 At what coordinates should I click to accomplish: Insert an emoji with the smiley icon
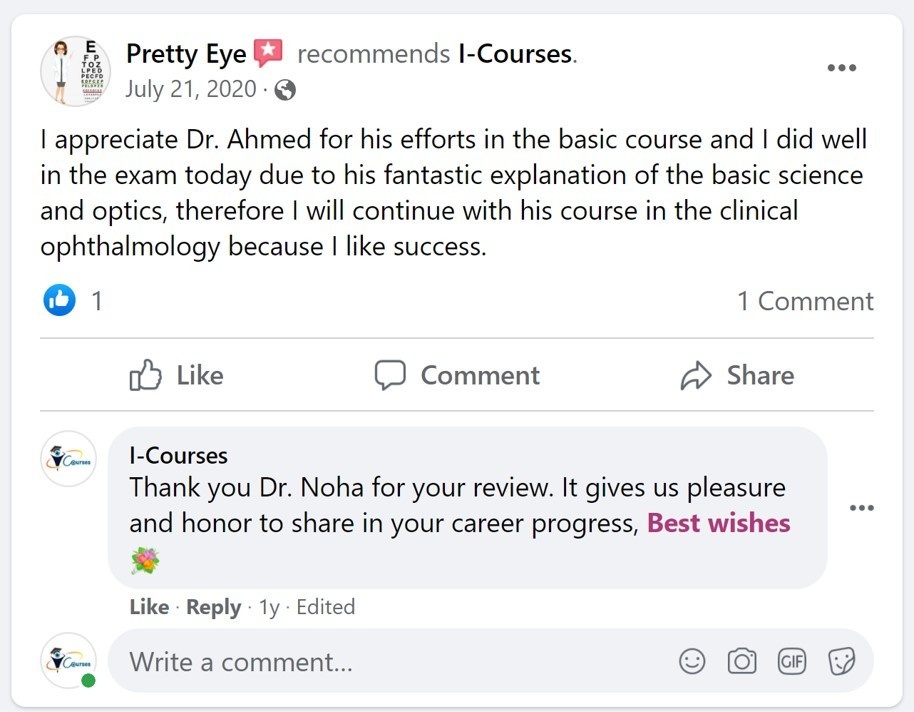tap(692, 661)
